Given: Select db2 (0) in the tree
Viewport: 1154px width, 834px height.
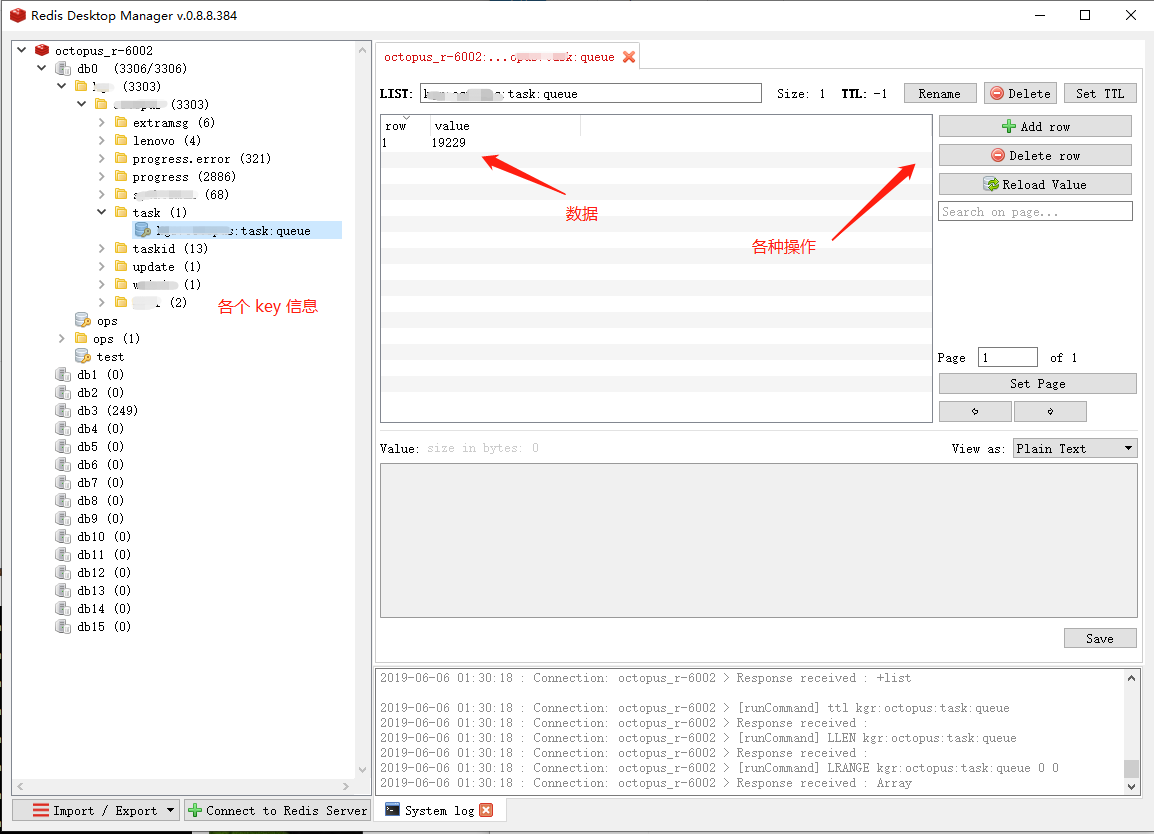Looking at the screenshot, I should pos(100,392).
